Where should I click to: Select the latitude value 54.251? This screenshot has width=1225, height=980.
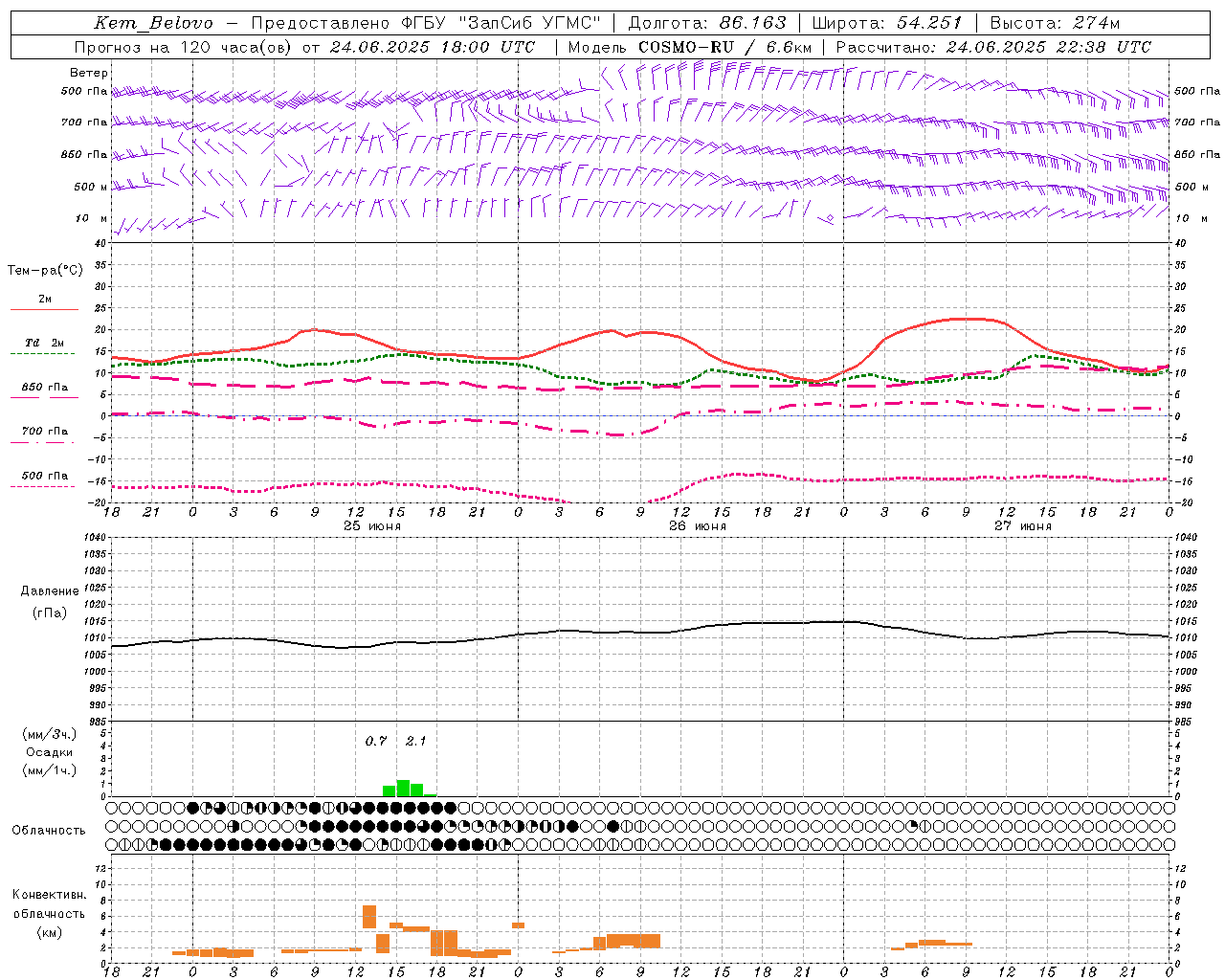click(x=929, y=23)
